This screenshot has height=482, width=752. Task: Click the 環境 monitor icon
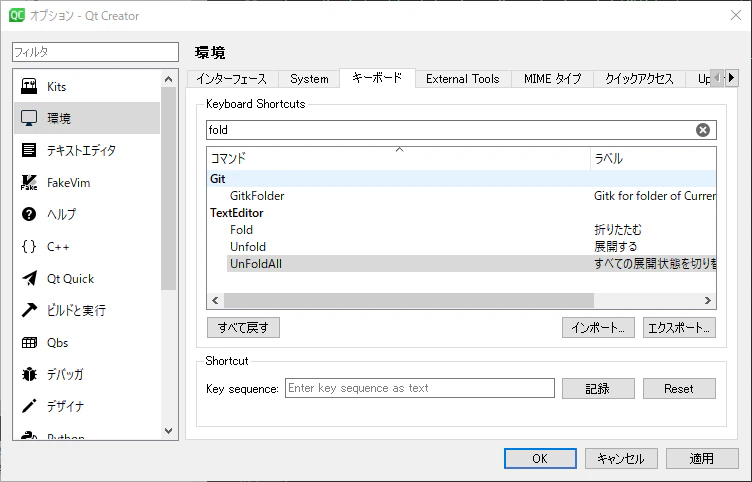[x=29, y=118]
